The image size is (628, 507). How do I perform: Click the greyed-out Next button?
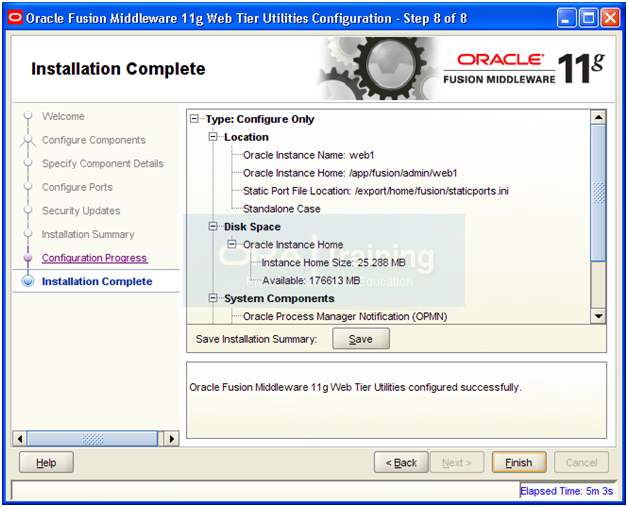[x=457, y=463]
